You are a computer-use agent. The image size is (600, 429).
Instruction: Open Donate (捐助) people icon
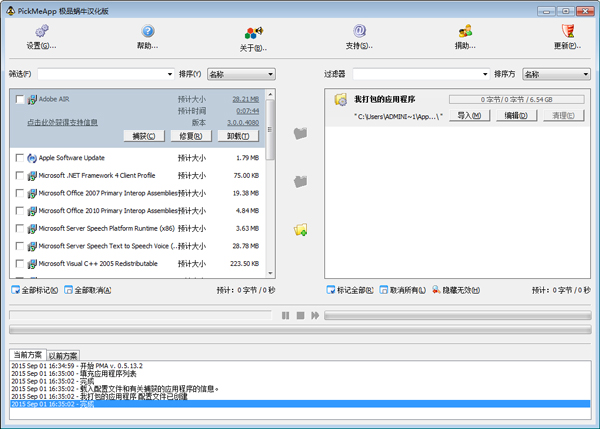coord(465,31)
